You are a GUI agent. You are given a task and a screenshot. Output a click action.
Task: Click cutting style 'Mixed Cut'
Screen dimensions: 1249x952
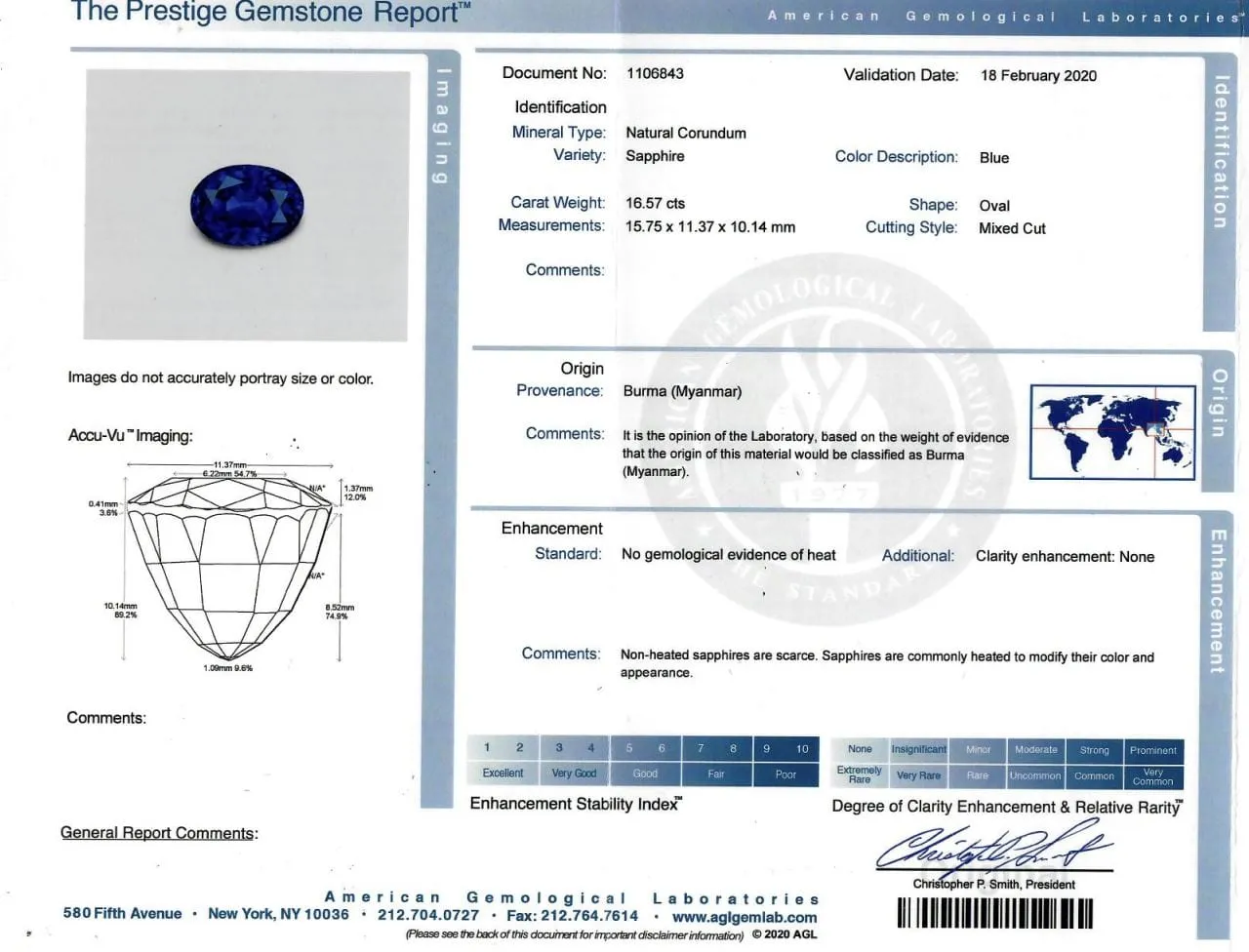click(1012, 229)
